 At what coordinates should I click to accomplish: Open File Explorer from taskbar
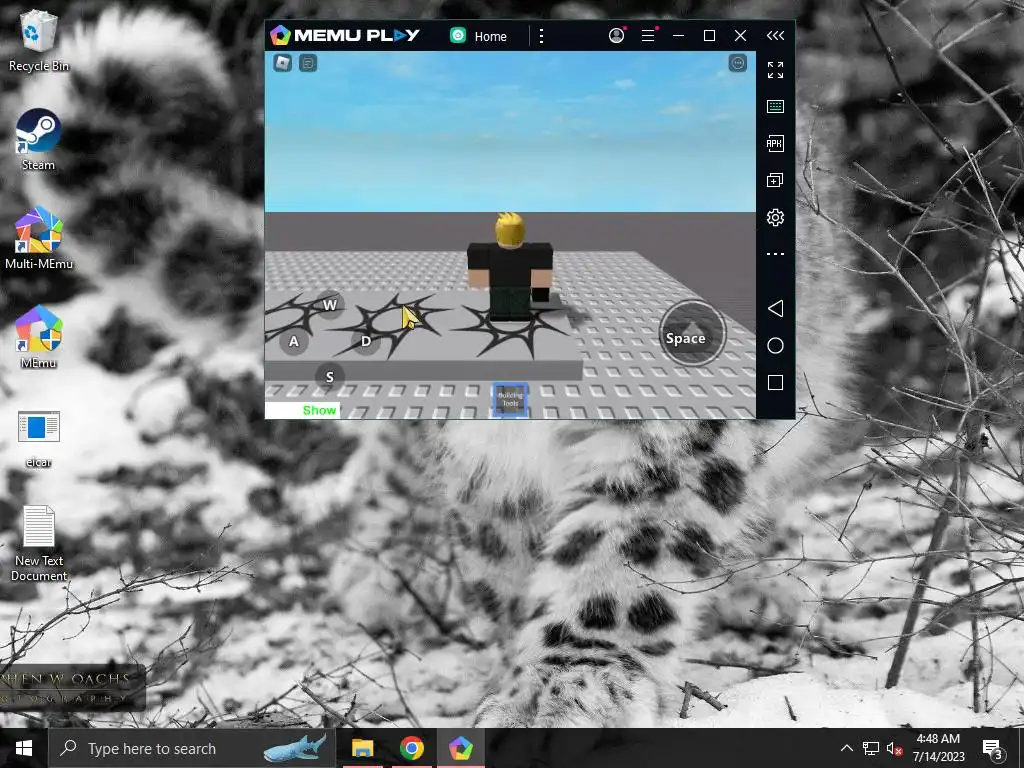(x=362, y=748)
